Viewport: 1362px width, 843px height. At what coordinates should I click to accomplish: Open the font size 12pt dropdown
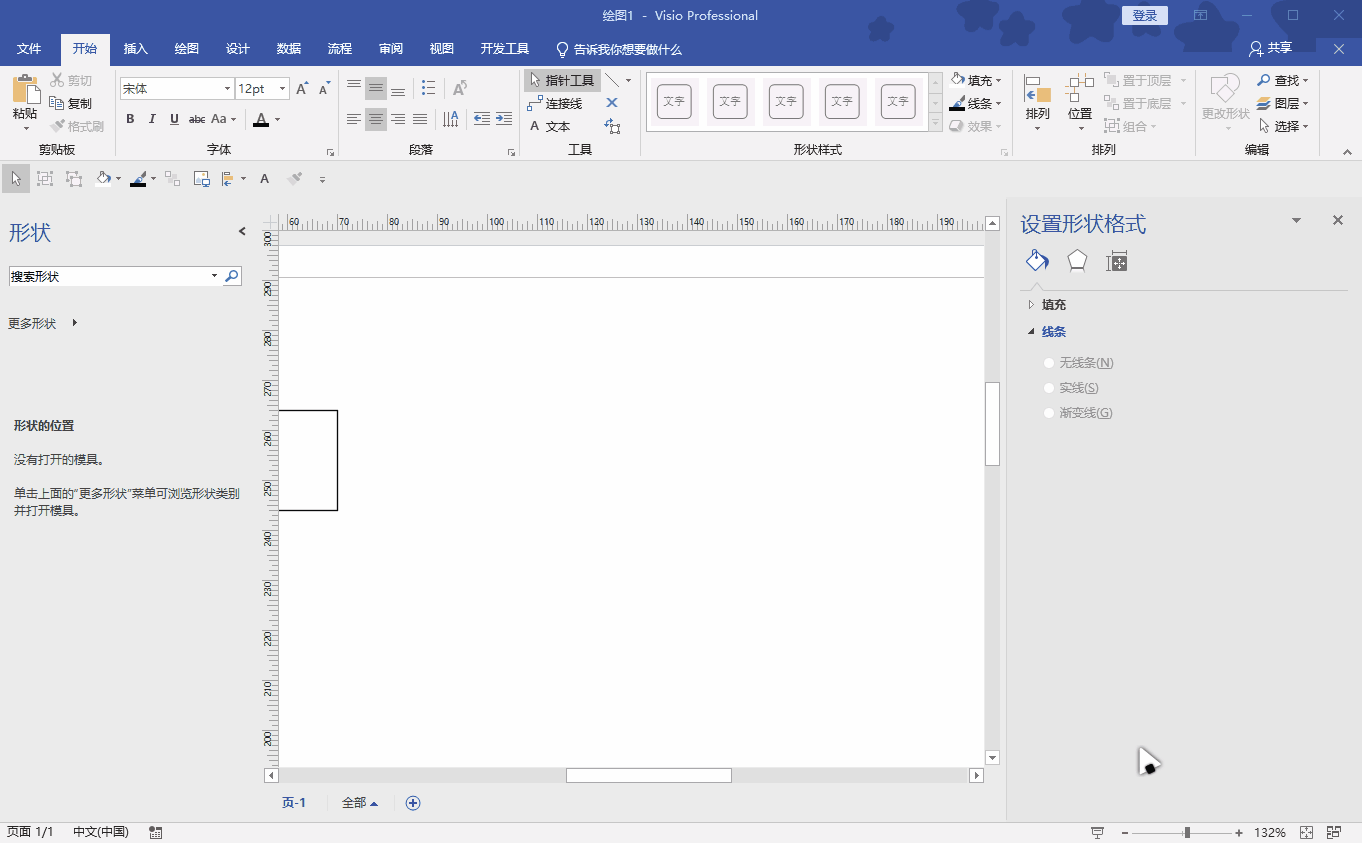(282, 89)
